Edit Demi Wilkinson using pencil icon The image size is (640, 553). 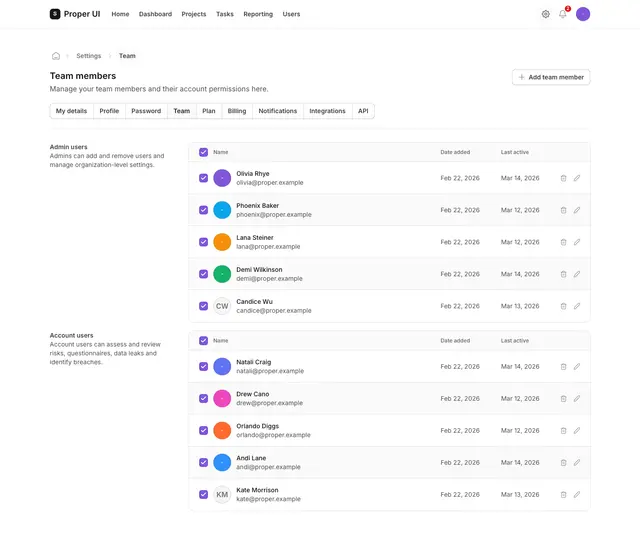(577, 274)
